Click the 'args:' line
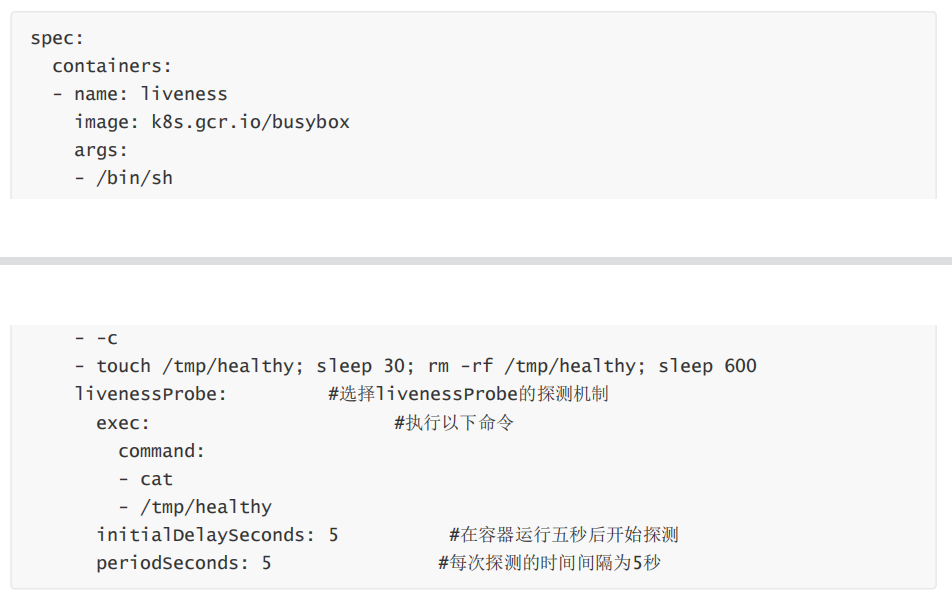Image resolution: width=952 pixels, height=592 pixels. pyautogui.click(x=101, y=150)
